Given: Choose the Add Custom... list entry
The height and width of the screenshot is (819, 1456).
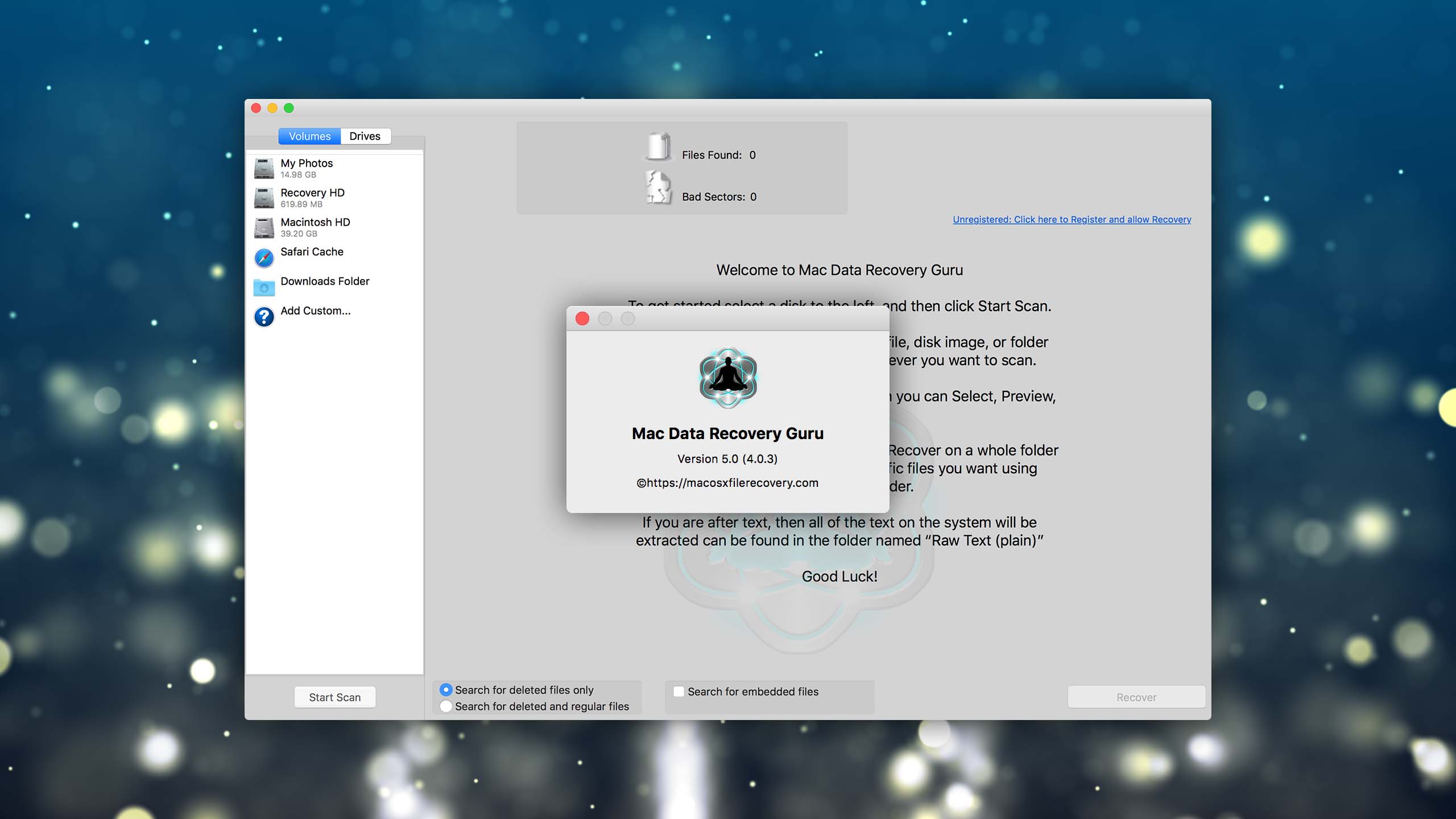Looking at the screenshot, I should tap(334, 317).
